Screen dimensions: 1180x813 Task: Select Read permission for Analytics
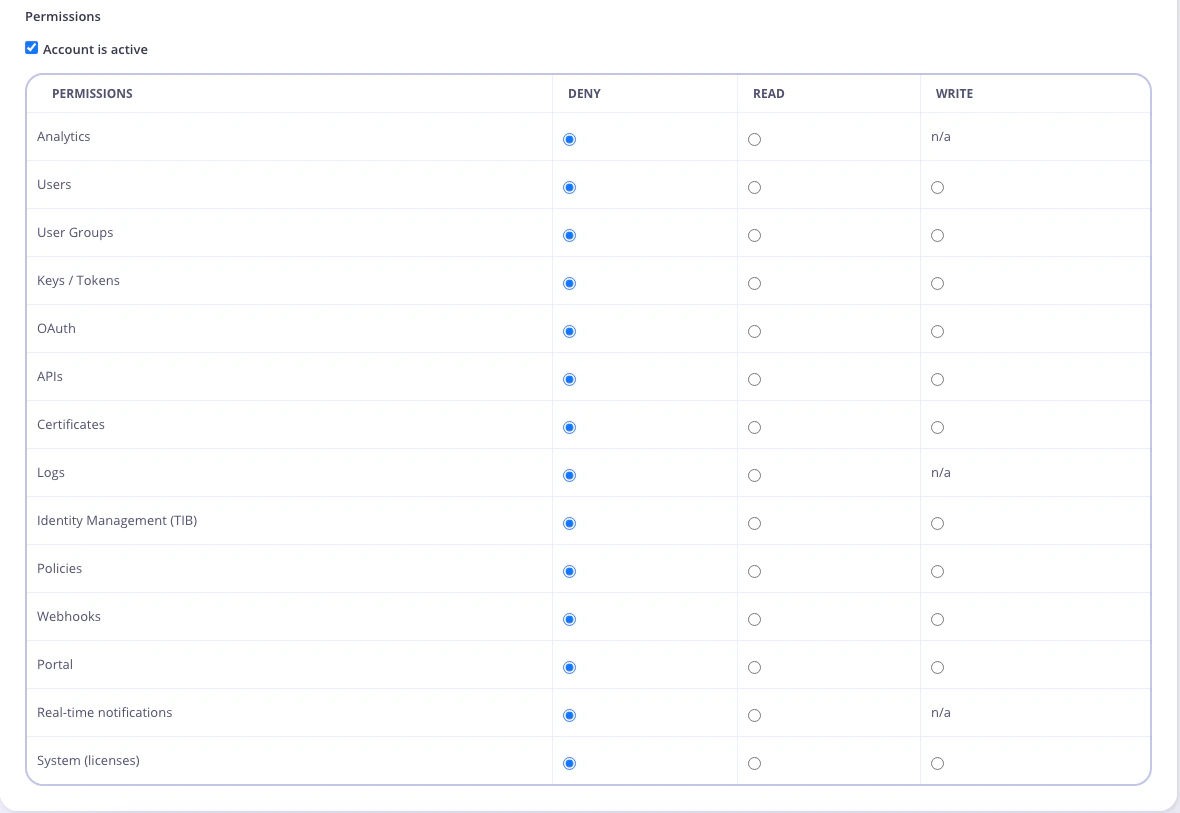pyautogui.click(x=754, y=139)
